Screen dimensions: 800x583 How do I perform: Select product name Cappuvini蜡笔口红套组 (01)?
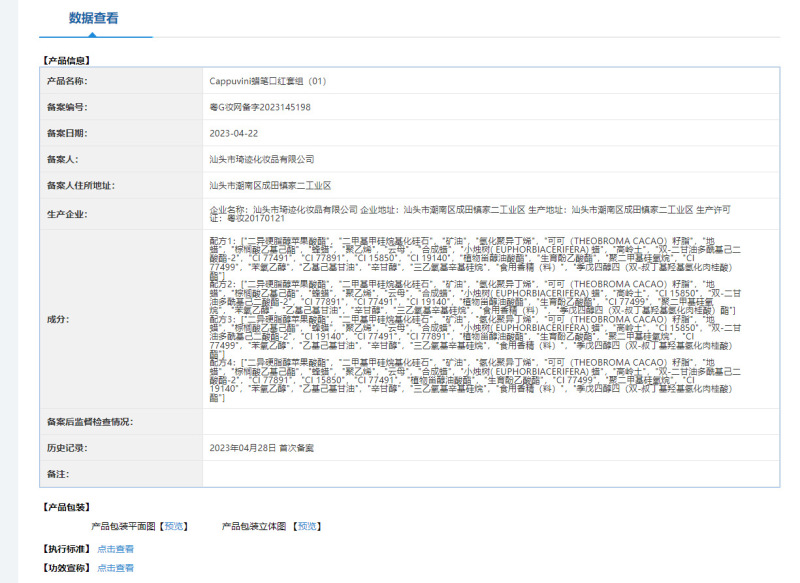tap(267, 81)
